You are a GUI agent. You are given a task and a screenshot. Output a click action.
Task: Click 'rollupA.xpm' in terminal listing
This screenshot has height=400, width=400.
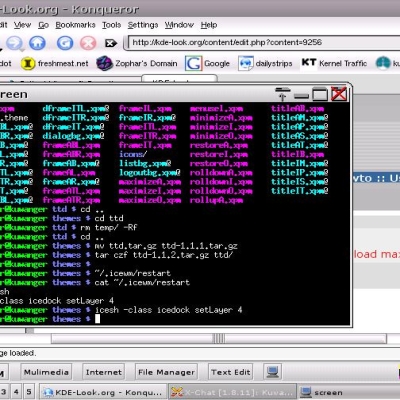pyautogui.click(x=216, y=200)
